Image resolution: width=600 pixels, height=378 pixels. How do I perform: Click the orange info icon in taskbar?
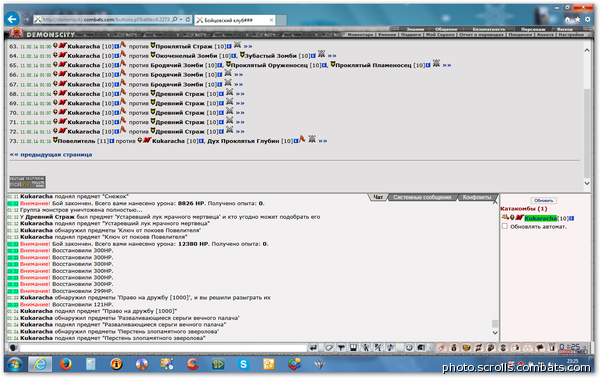(x=116, y=365)
